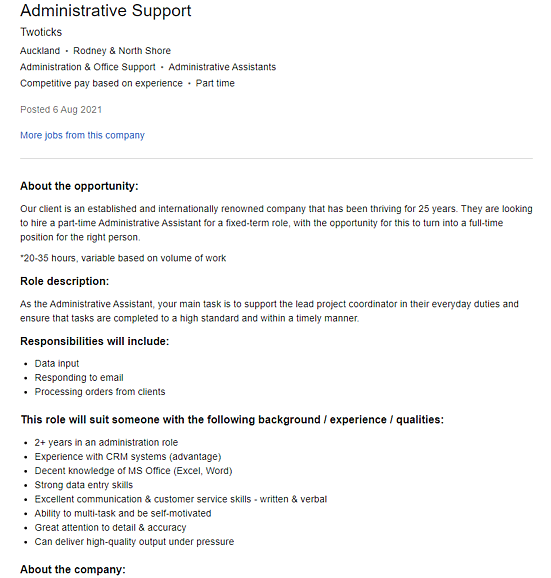551x578 pixels.
Task: Click the 'Data input' bullet item
Action: click(57, 363)
